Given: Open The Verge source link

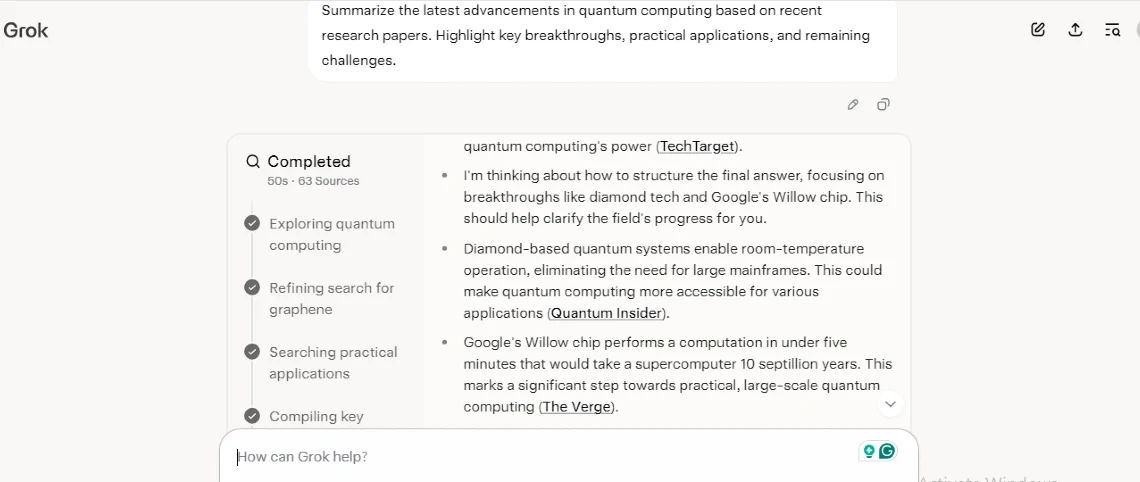Looking at the screenshot, I should click(x=577, y=406).
